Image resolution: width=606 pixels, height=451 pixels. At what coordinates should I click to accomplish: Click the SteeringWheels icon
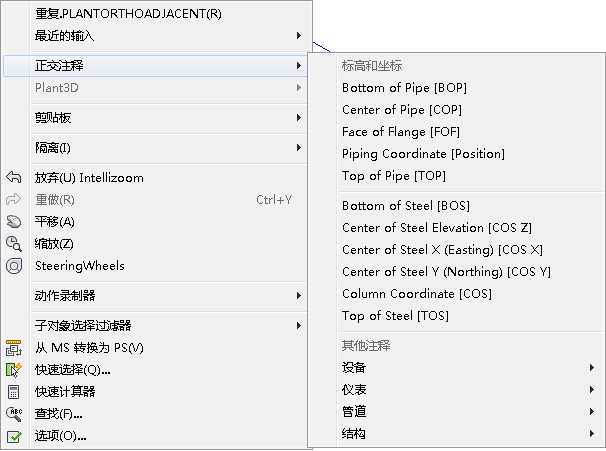14,266
